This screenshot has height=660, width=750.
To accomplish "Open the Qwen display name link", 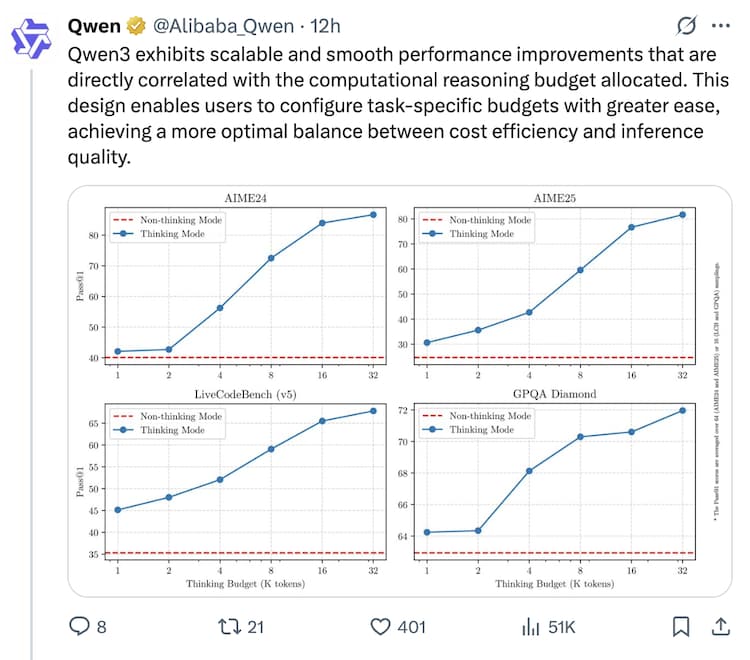I will coord(94,23).
